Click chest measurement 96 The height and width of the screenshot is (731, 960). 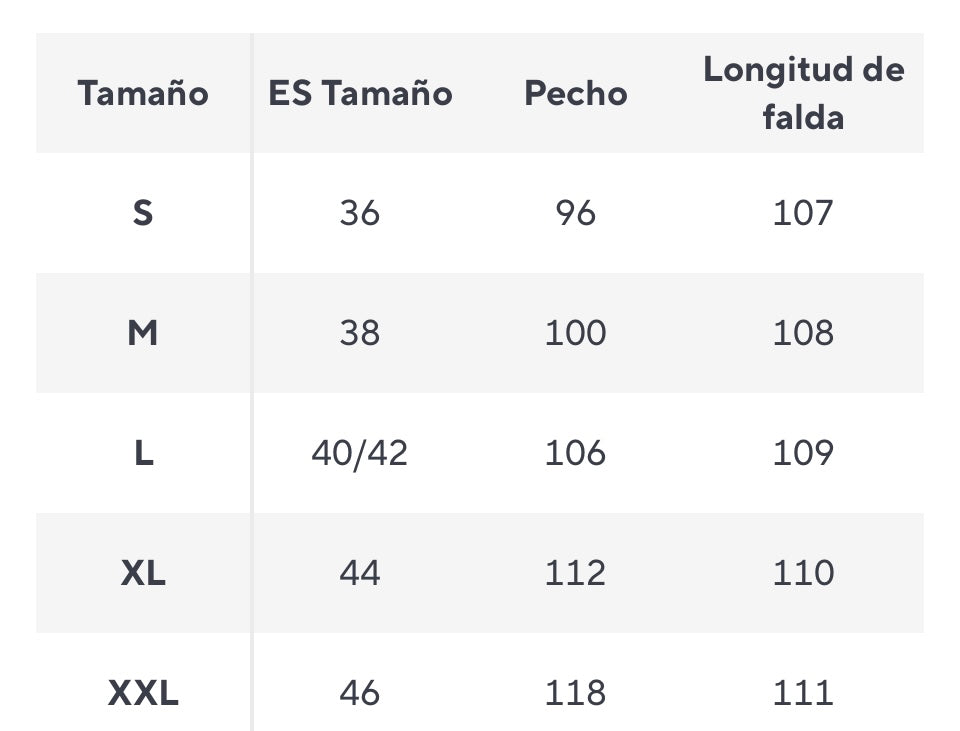coord(576,212)
